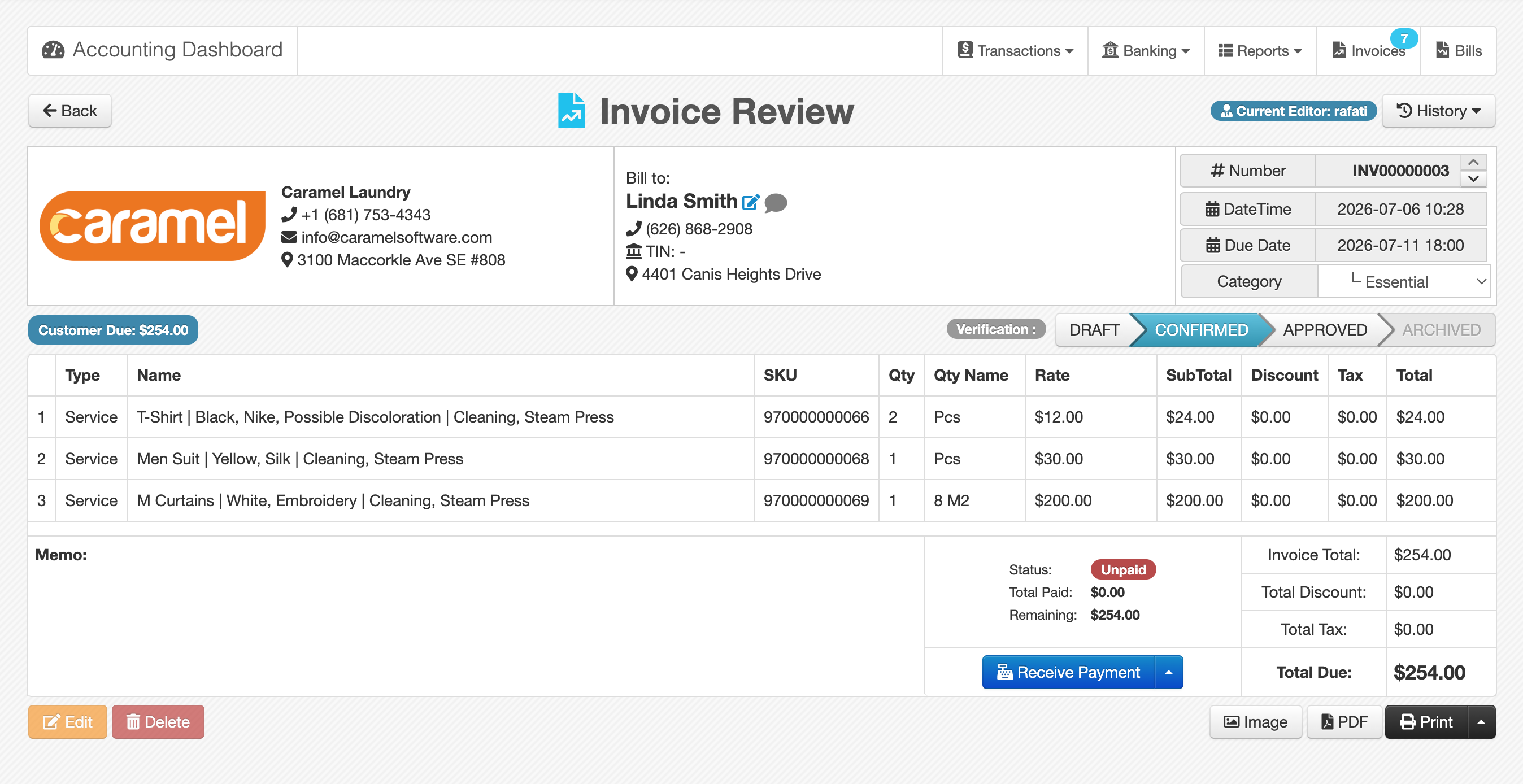1523x784 pixels.
Task: Click the Customer Due: $254.00 badge
Action: tap(113, 330)
